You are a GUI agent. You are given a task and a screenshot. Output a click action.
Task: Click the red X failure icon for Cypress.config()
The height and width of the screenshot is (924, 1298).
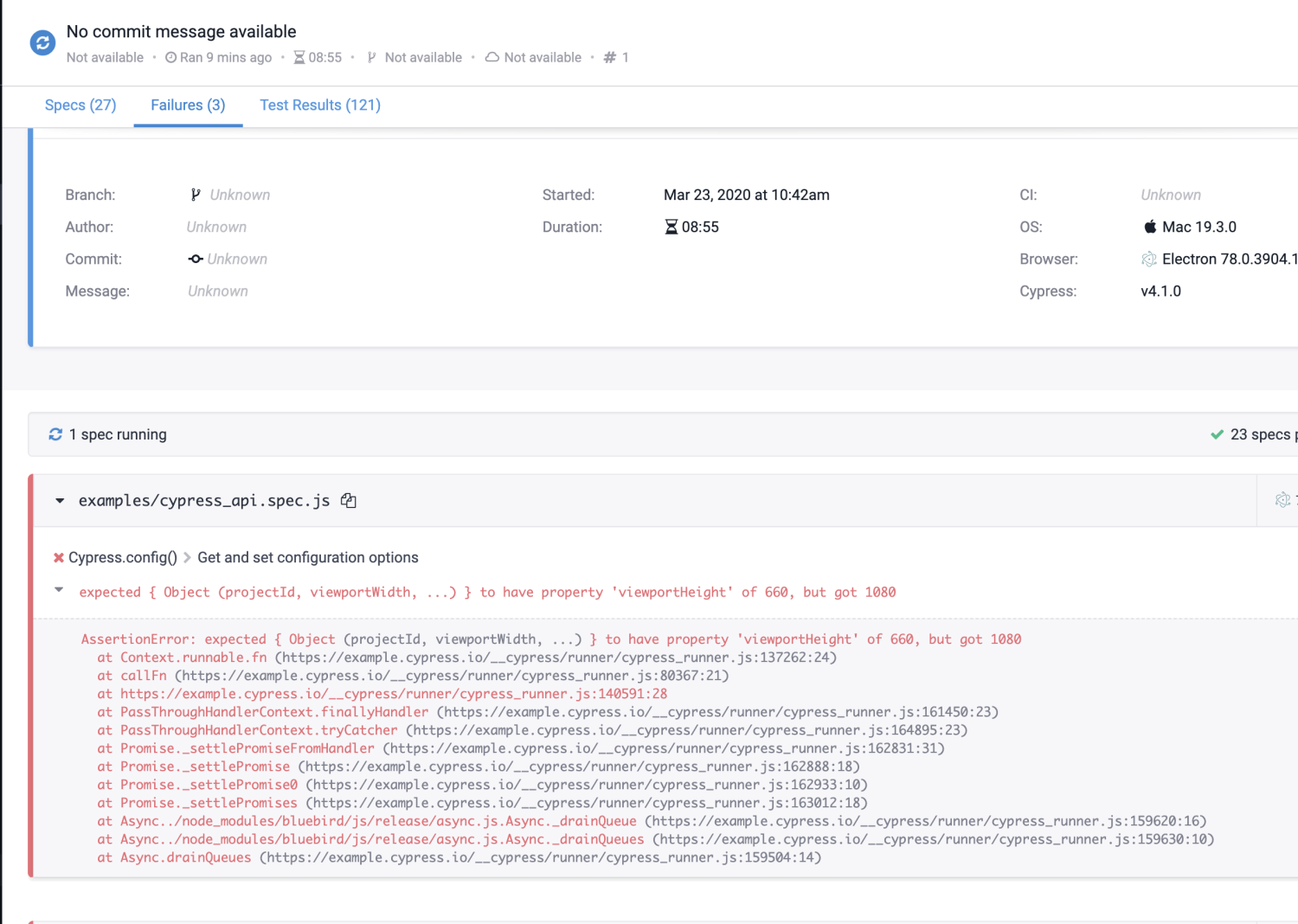(x=59, y=558)
